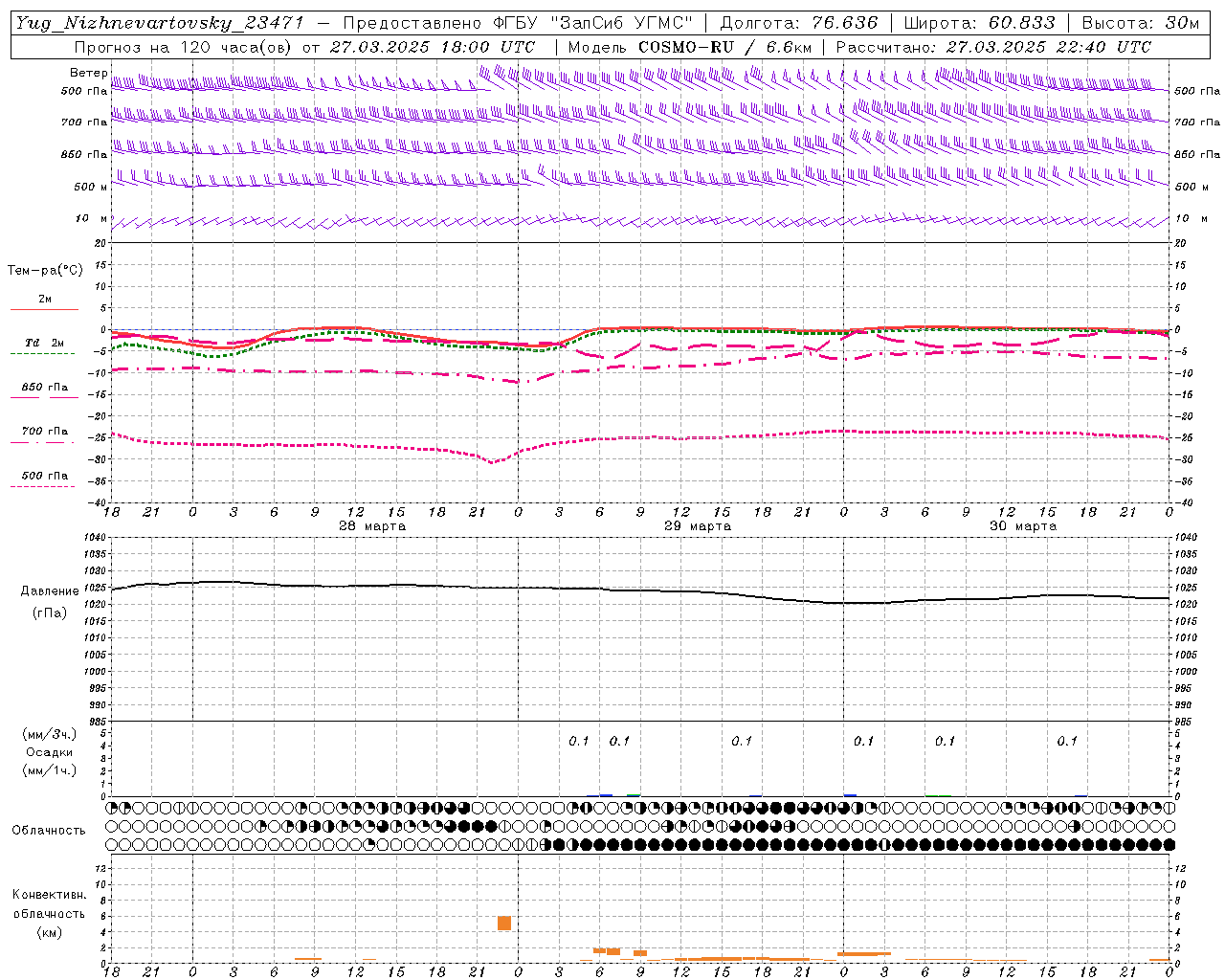Click the 500 гПа temperature legend entry

[x=45, y=475]
